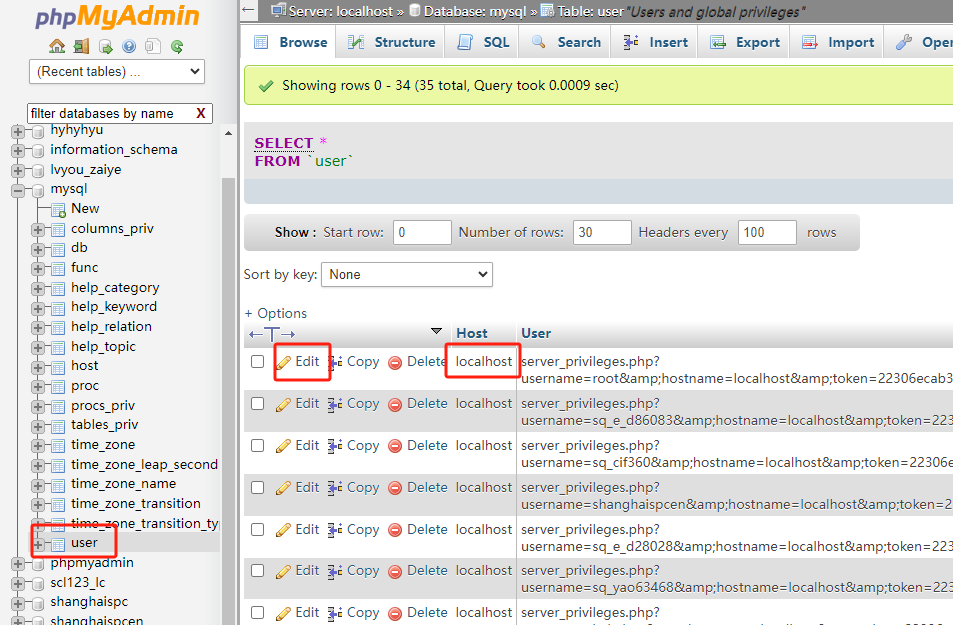Click the log out door icon
953x625 pixels.
[x=81, y=46]
